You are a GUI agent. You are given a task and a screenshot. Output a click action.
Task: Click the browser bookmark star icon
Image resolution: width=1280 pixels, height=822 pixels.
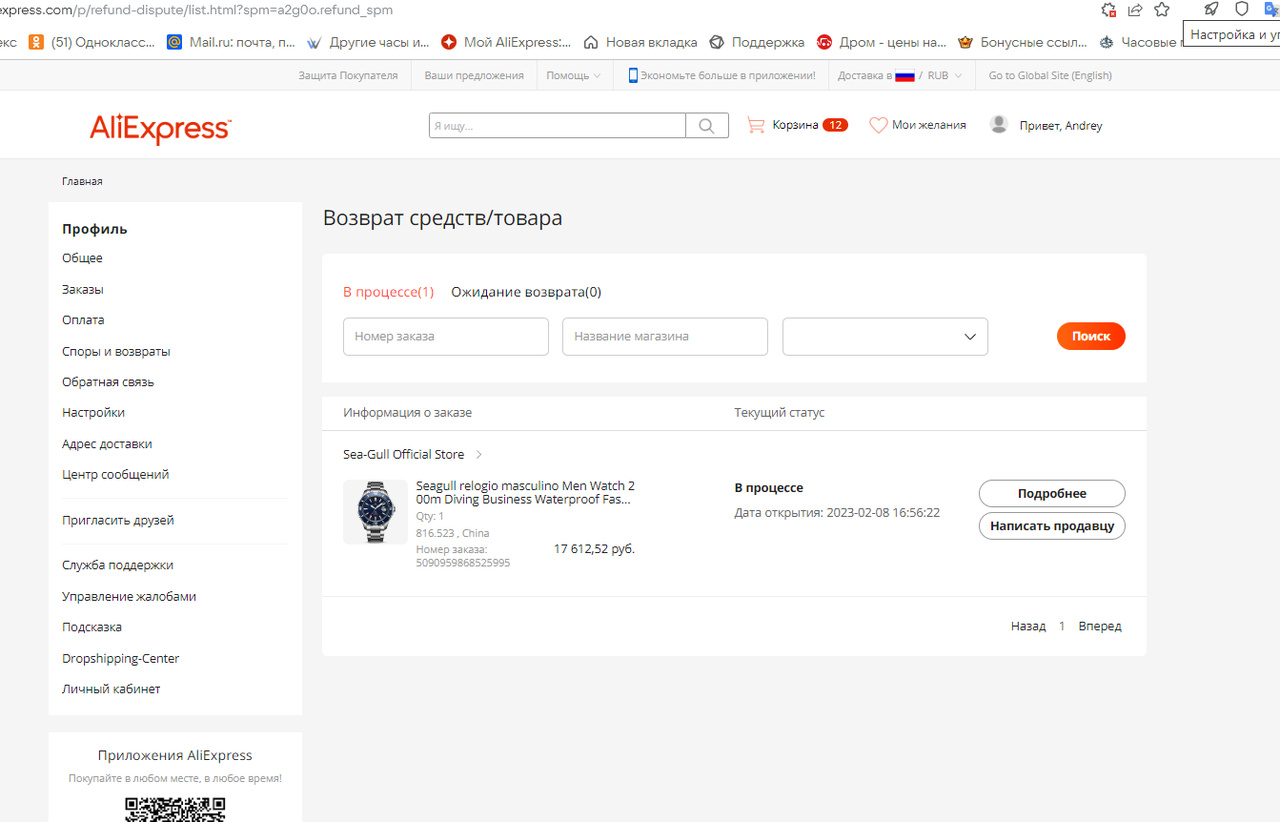(x=1161, y=10)
